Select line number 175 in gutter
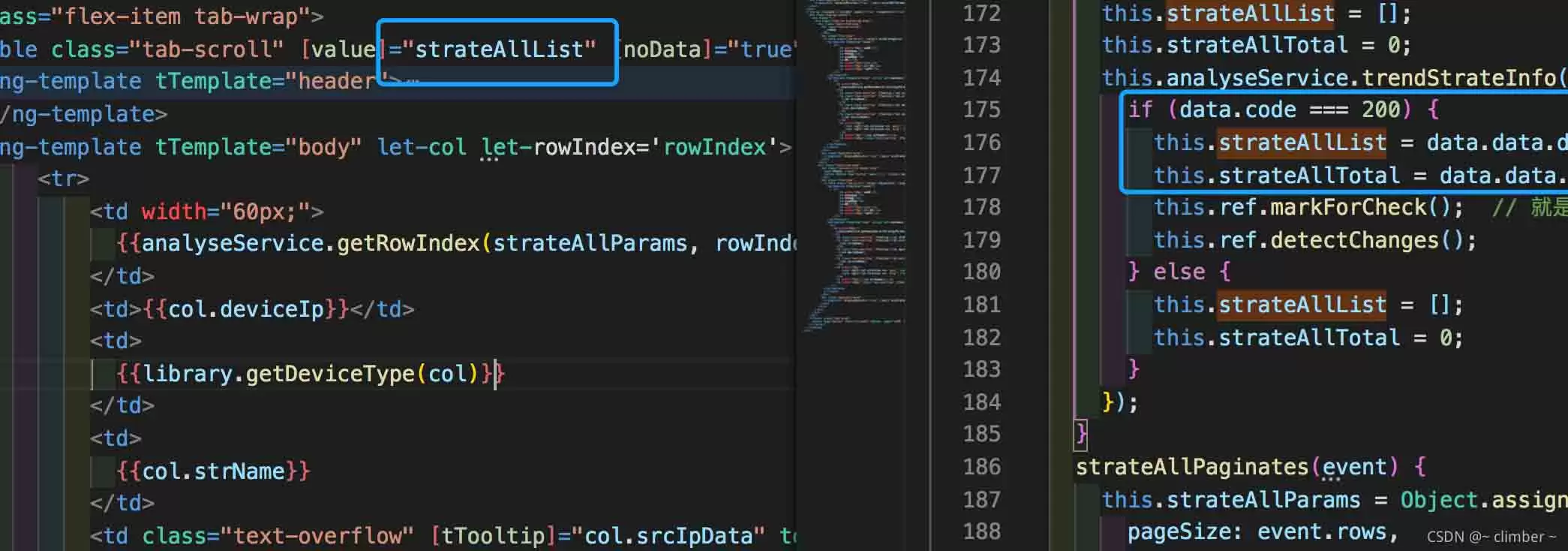The image size is (1568, 551). [981, 110]
